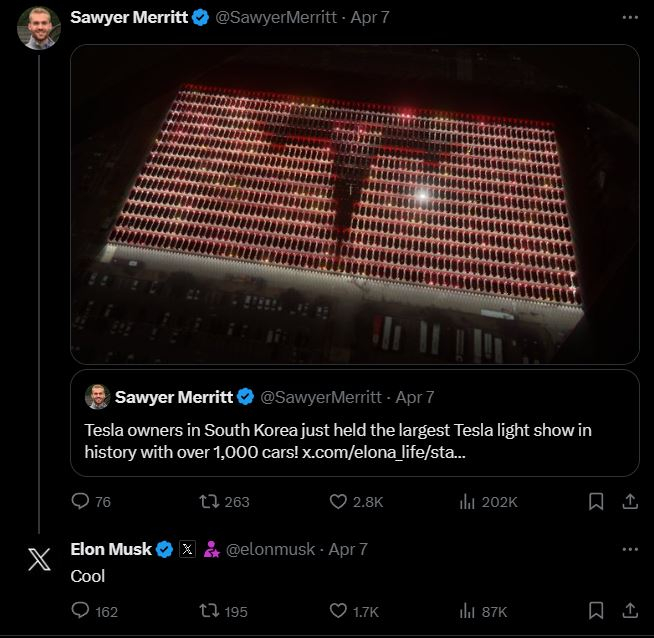This screenshot has height=638, width=654.
Task: Reply to Elon Musk's Cool tweet
Action: (81, 611)
